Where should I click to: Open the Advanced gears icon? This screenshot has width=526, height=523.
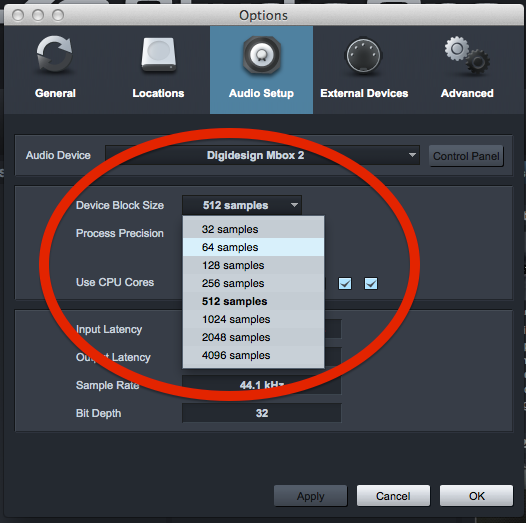coord(467,55)
